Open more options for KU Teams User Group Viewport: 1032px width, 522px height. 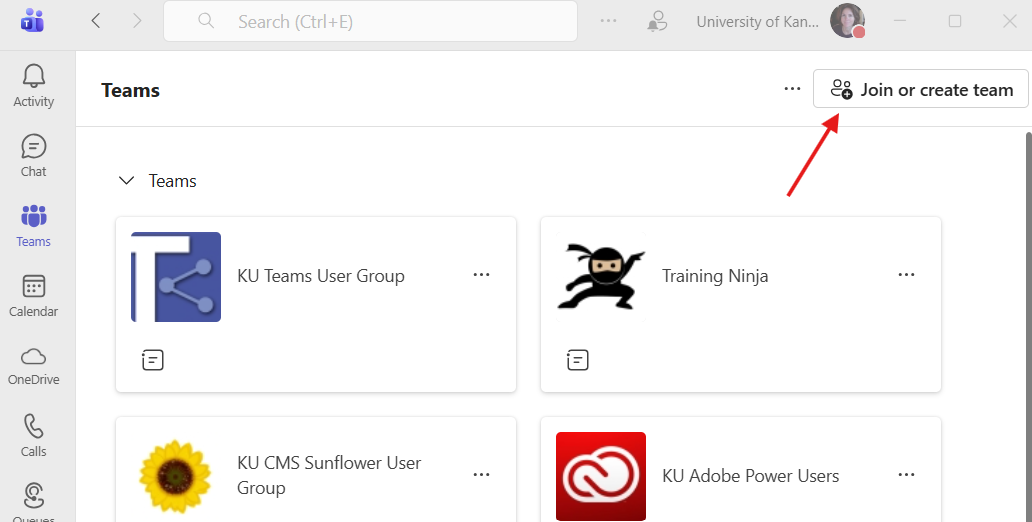(481, 275)
